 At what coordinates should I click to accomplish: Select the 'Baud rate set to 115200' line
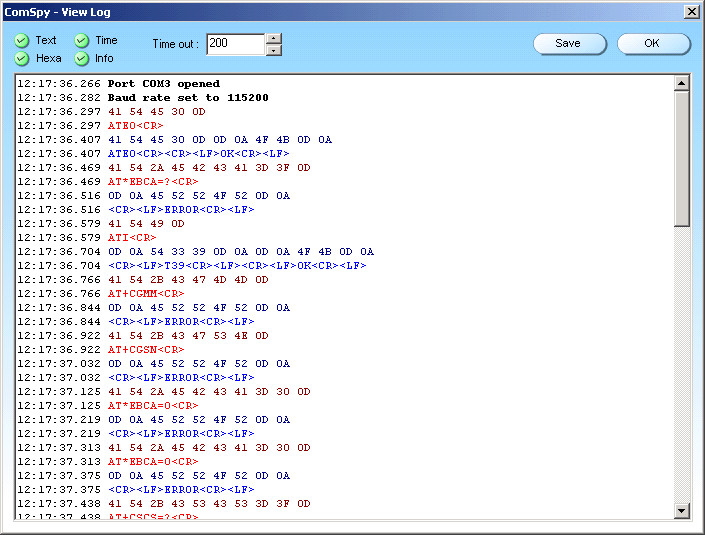(188, 98)
